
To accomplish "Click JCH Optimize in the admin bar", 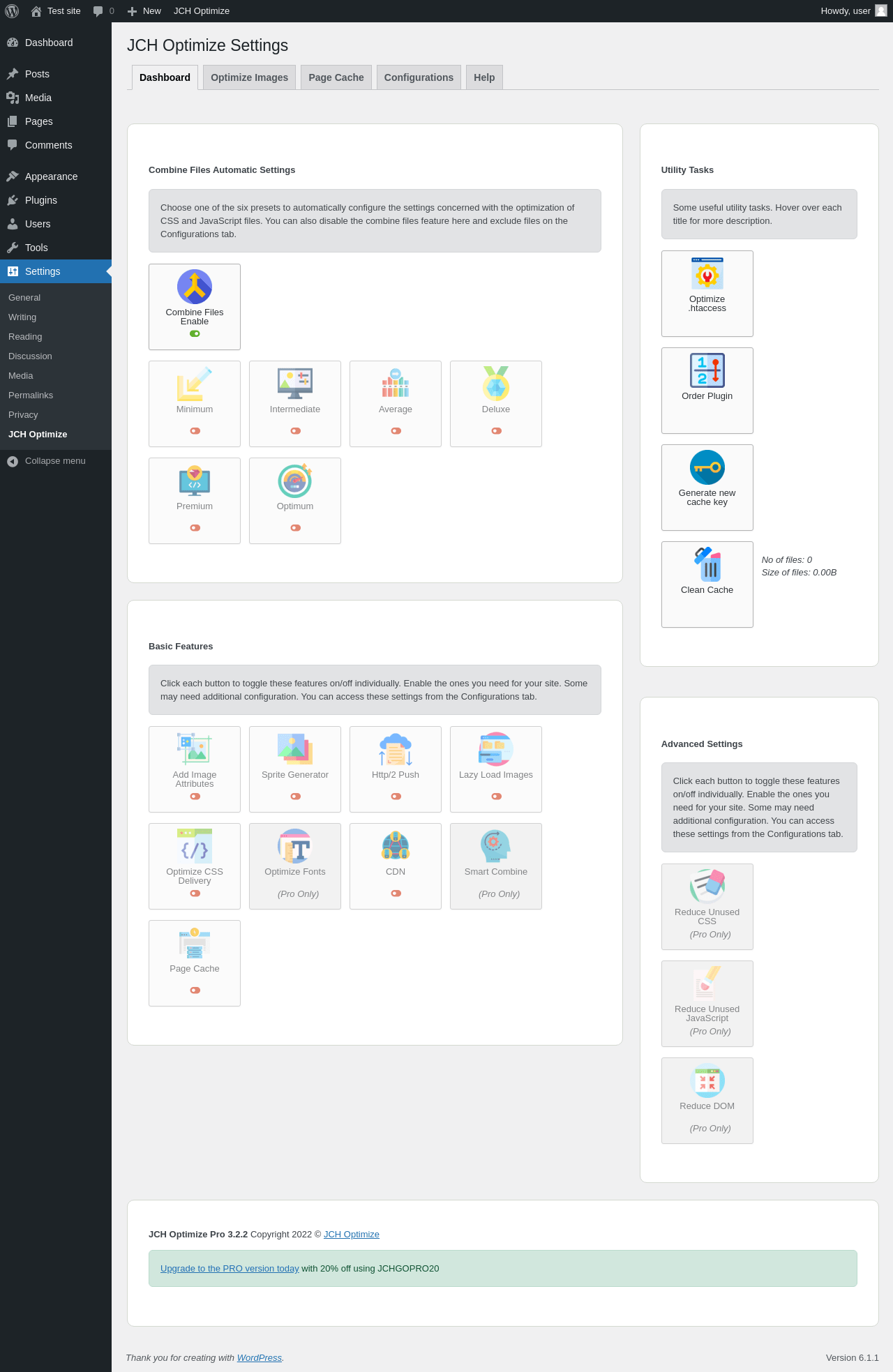I will click(202, 11).
